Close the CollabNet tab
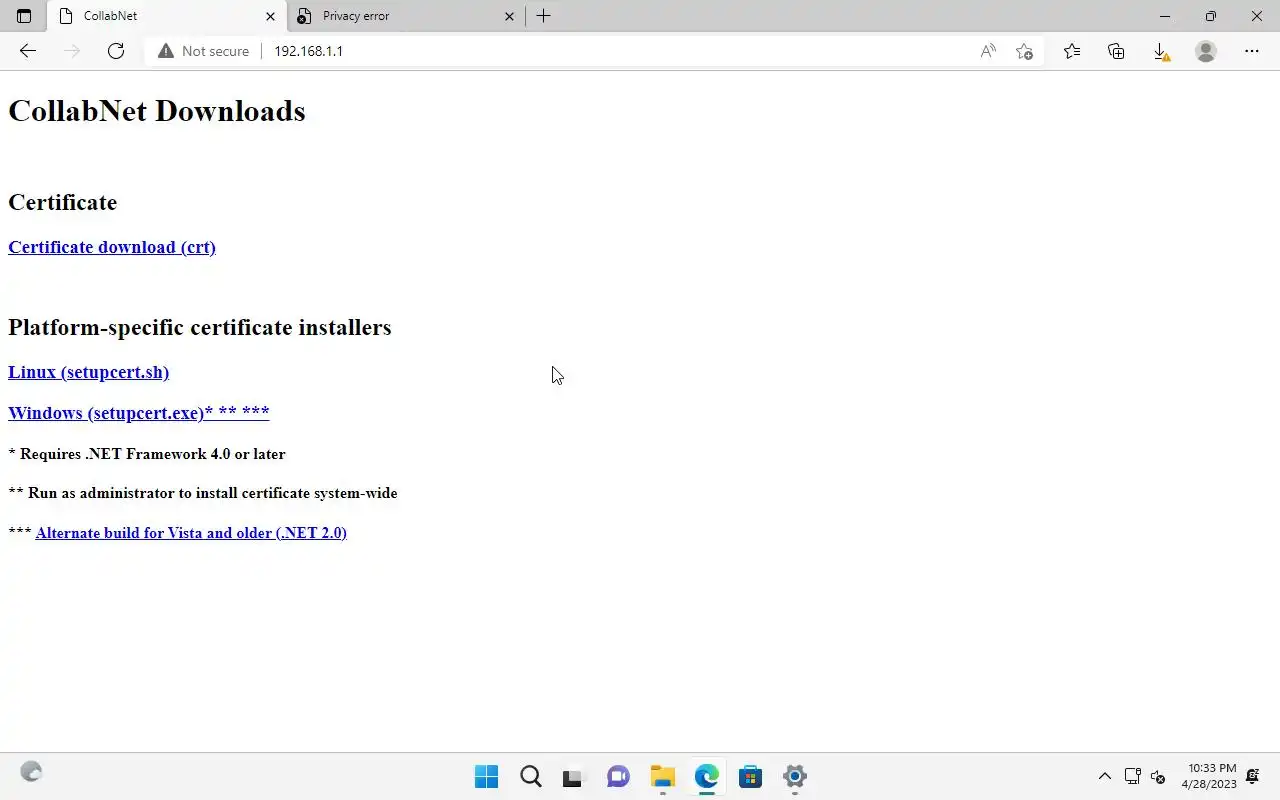The height and width of the screenshot is (800, 1280). pyautogui.click(x=270, y=16)
